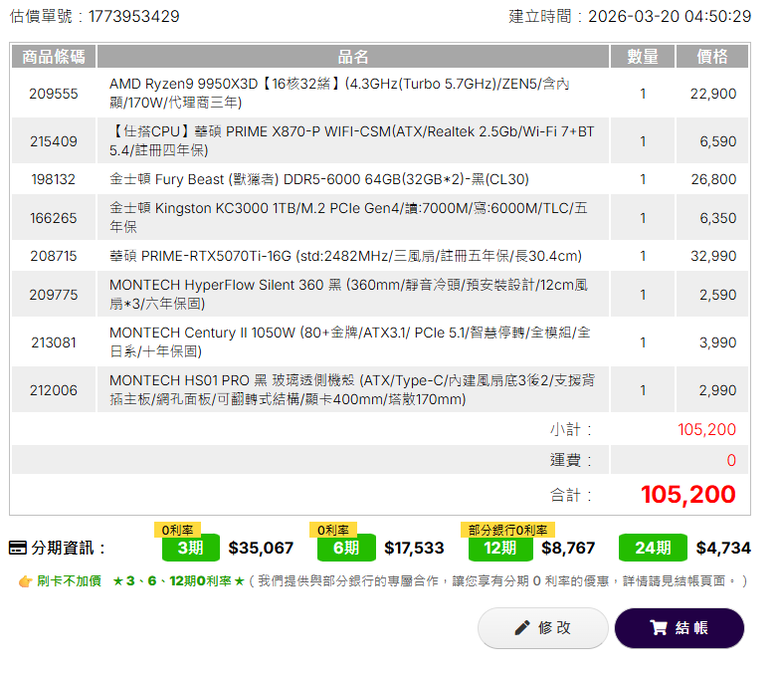Click the 部分銀行0利率 tag

pyautogui.click(x=507, y=530)
